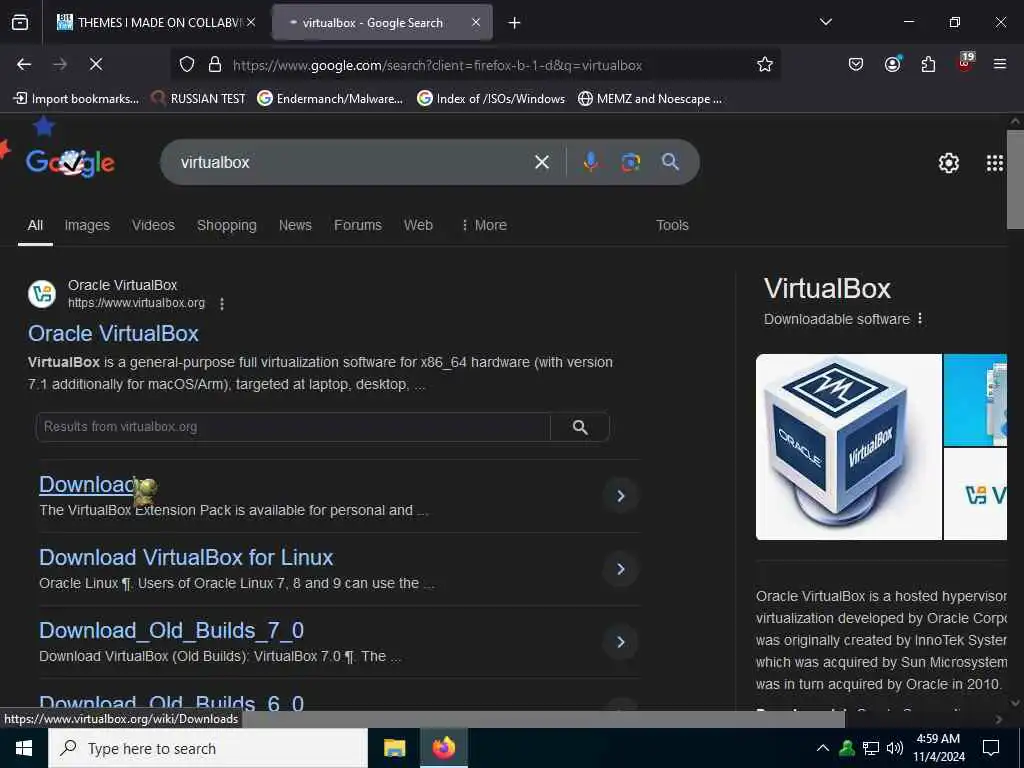The image size is (1024, 768).
Task: Open Oracle VirtualBox site favicon
Action: [42, 294]
